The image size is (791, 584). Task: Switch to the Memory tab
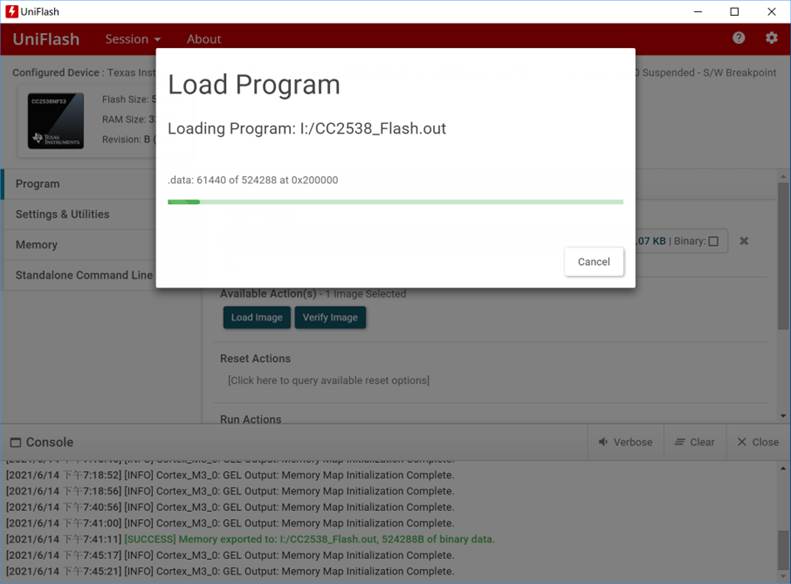coord(36,245)
